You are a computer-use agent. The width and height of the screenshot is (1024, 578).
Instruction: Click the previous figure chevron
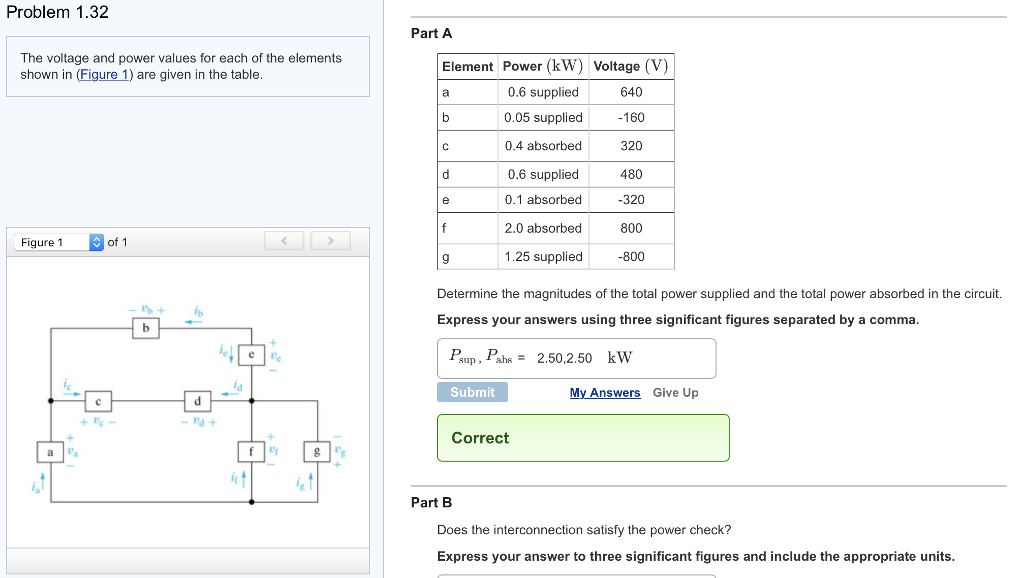[284, 240]
